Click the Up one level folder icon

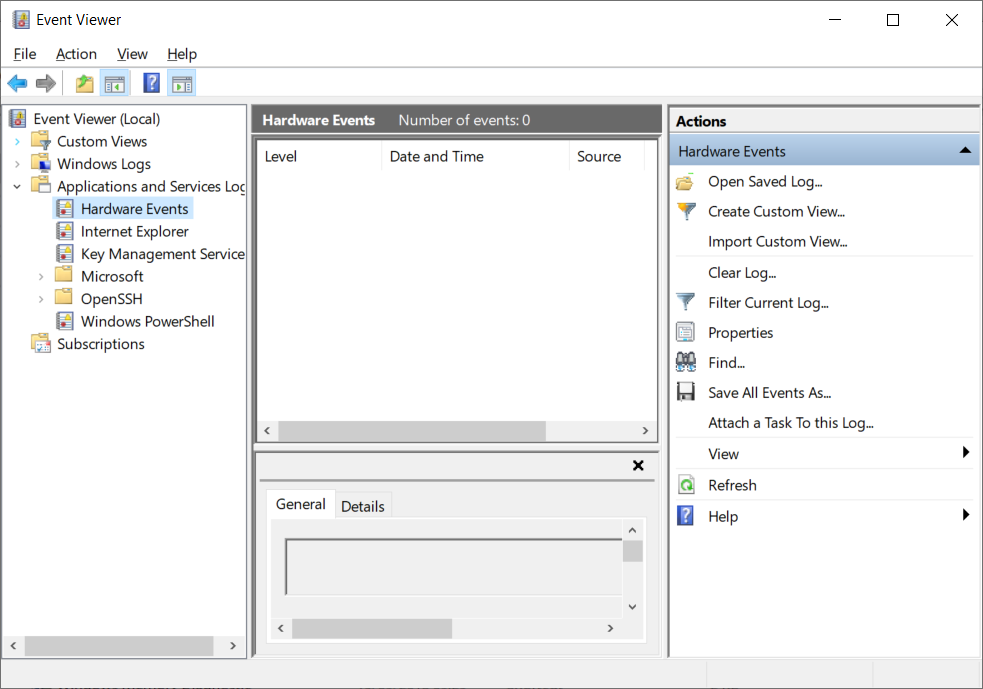pos(84,83)
